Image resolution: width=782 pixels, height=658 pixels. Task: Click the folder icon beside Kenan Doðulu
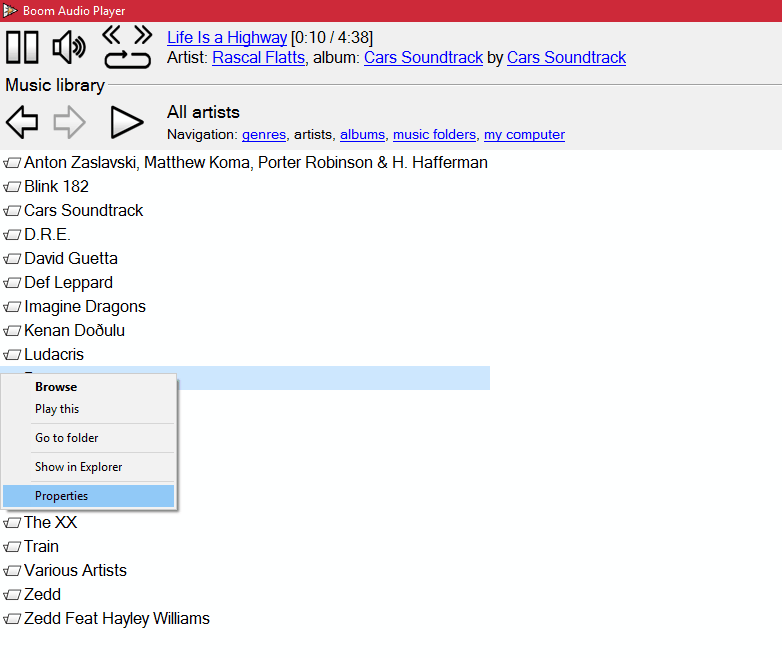click(12, 331)
